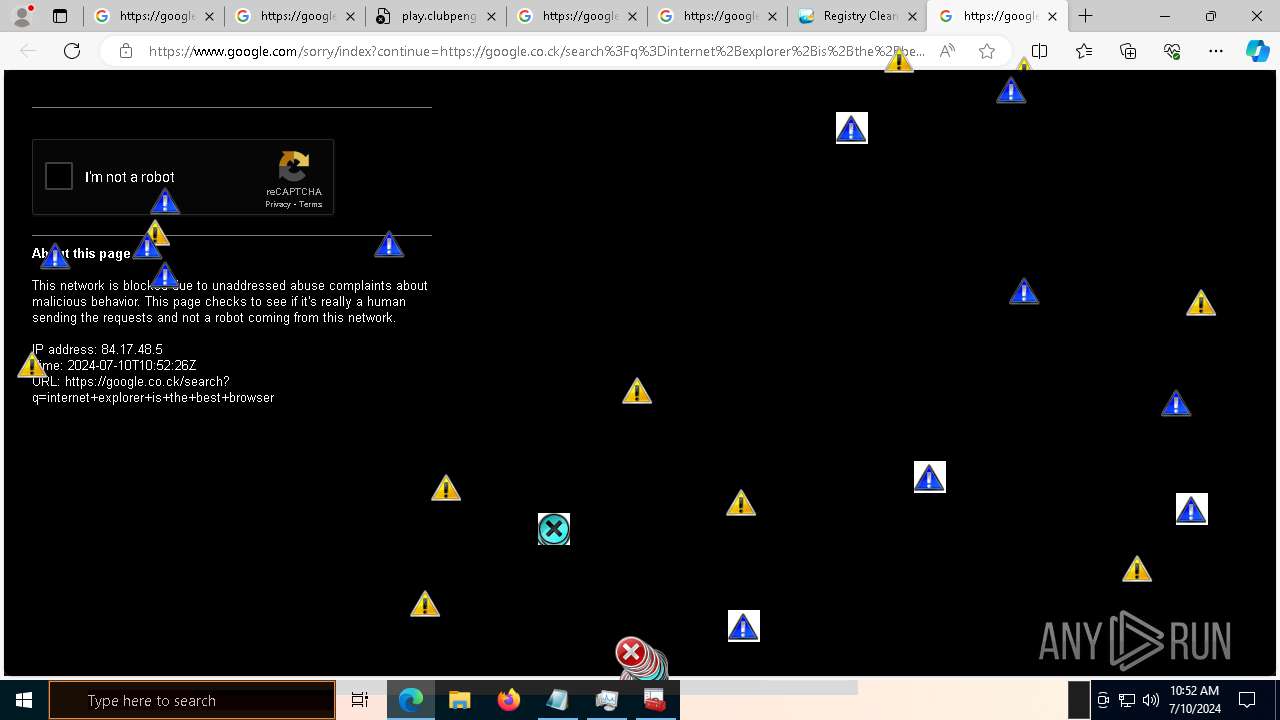Open Firefox from taskbar
The height and width of the screenshot is (720, 1280).
[509, 700]
